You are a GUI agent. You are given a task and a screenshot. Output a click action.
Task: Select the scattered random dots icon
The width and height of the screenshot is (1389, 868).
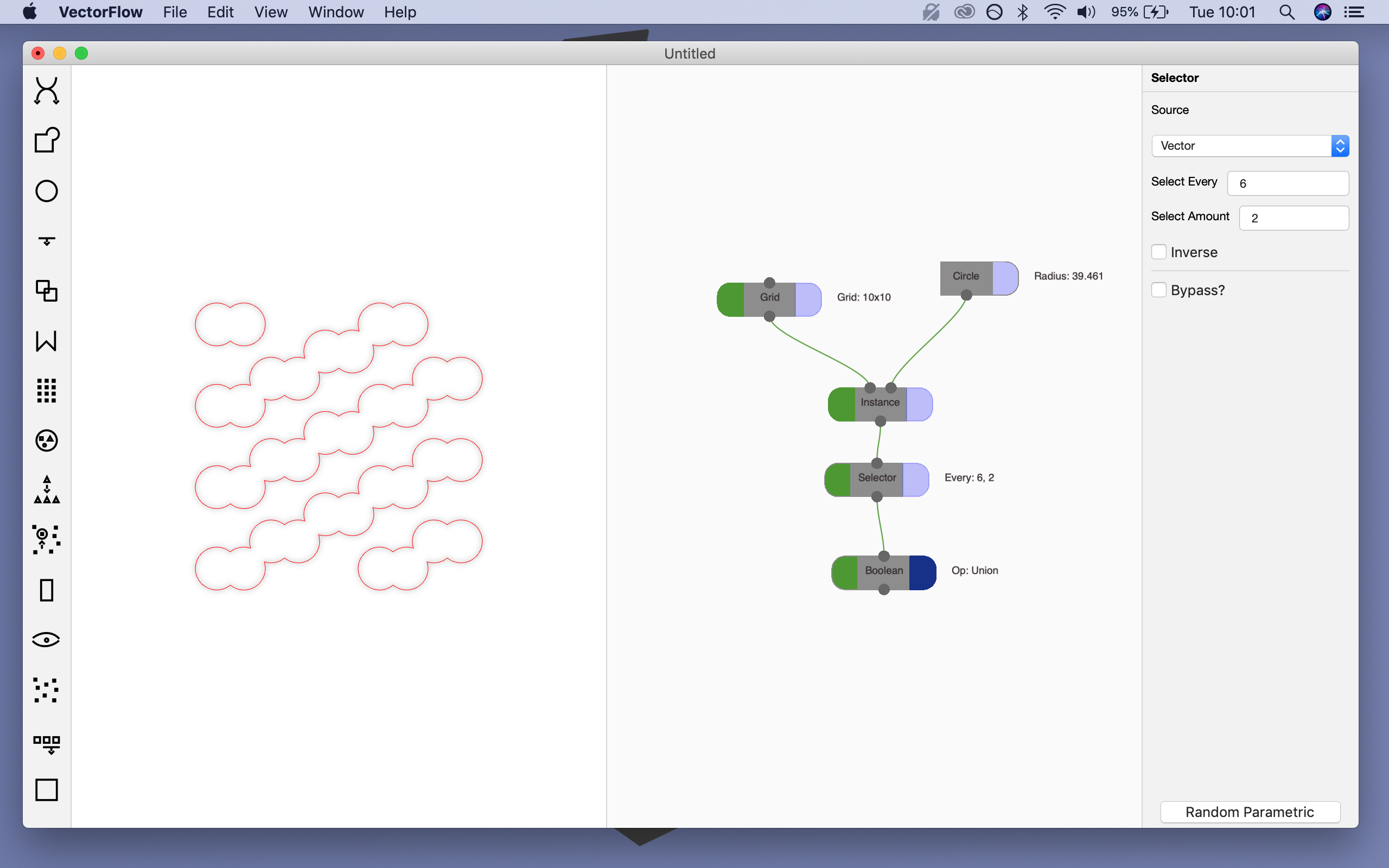pyautogui.click(x=47, y=690)
